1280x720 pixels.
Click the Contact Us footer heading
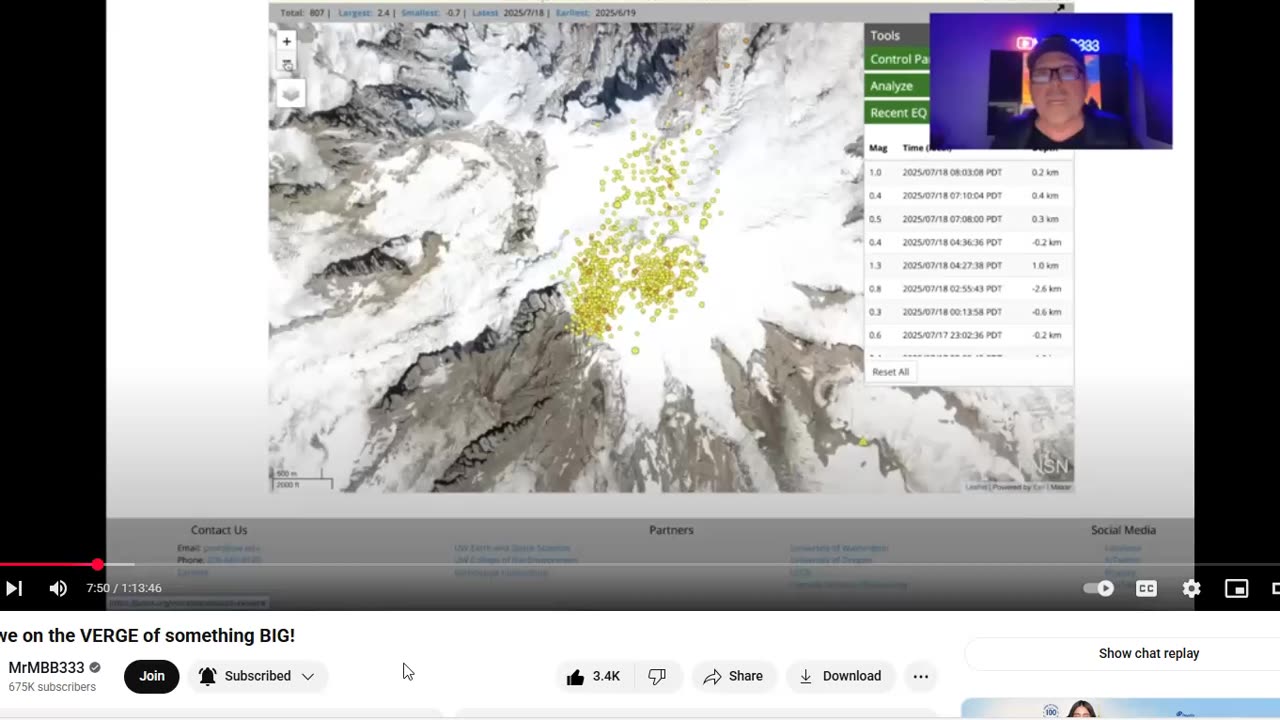coord(219,530)
